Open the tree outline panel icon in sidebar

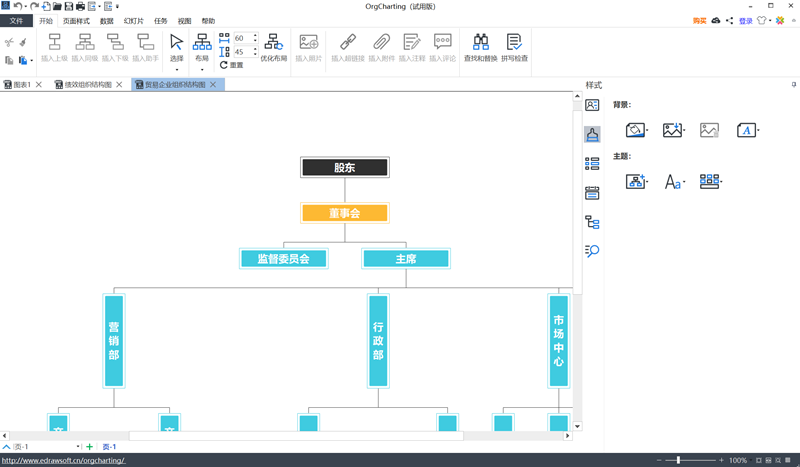click(592, 222)
